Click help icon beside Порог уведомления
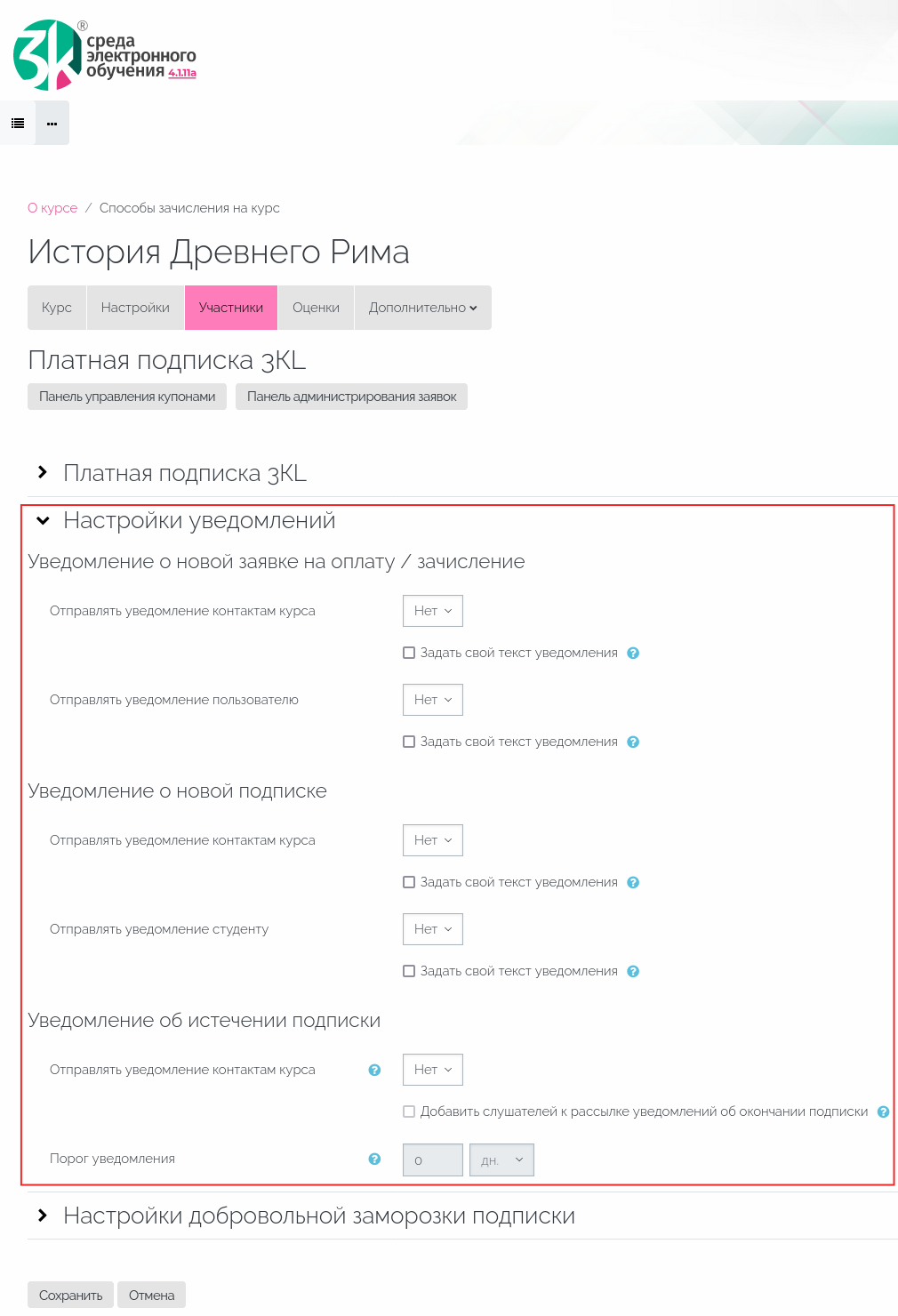Screen dimensions: 898x1316 coord(374,1159)
